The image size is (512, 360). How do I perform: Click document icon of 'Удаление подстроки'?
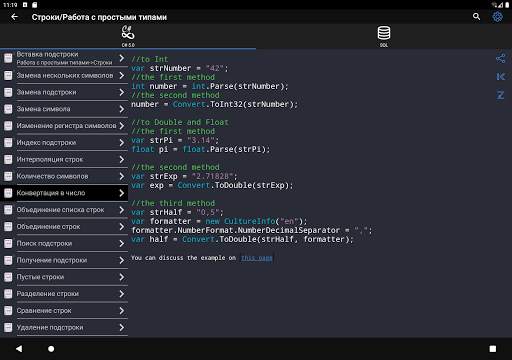8,328
